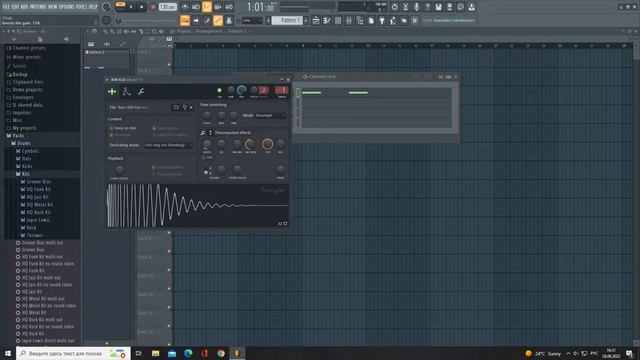Toggle loop recording icon
The width and height of the screenshot is (640, 360).
(229, 7)
